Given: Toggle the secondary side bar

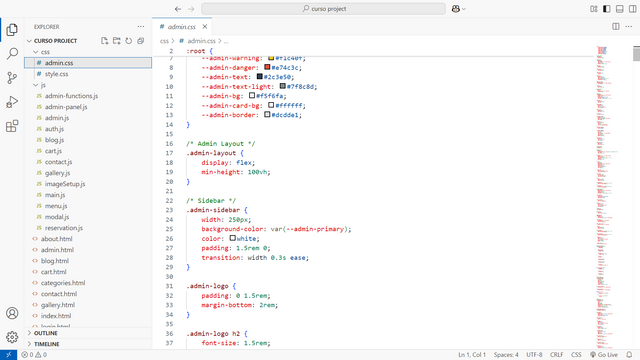Looking at the screenshot, I should (x=633, y=9).
